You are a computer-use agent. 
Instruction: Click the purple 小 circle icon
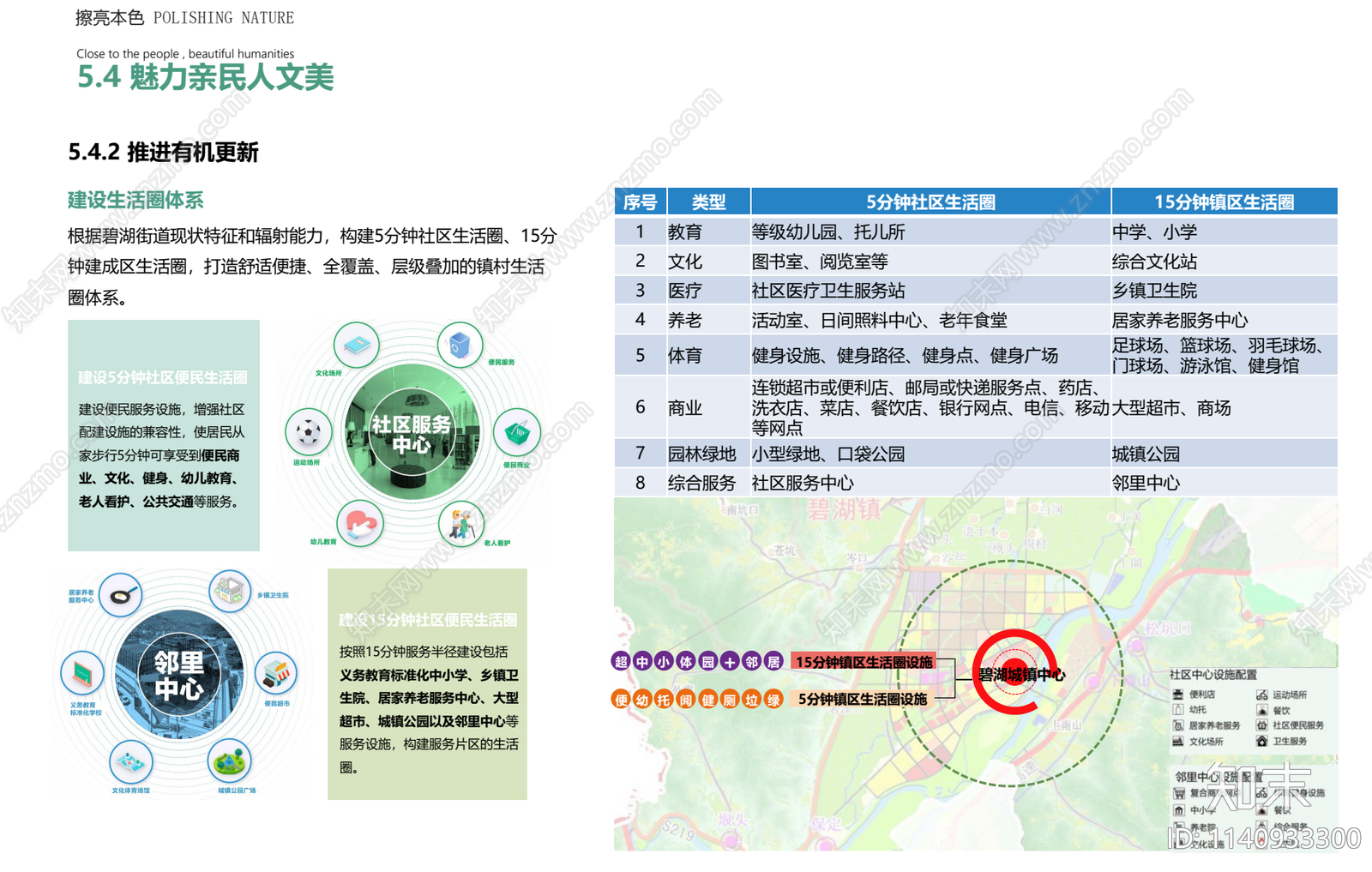coord(664,661)
